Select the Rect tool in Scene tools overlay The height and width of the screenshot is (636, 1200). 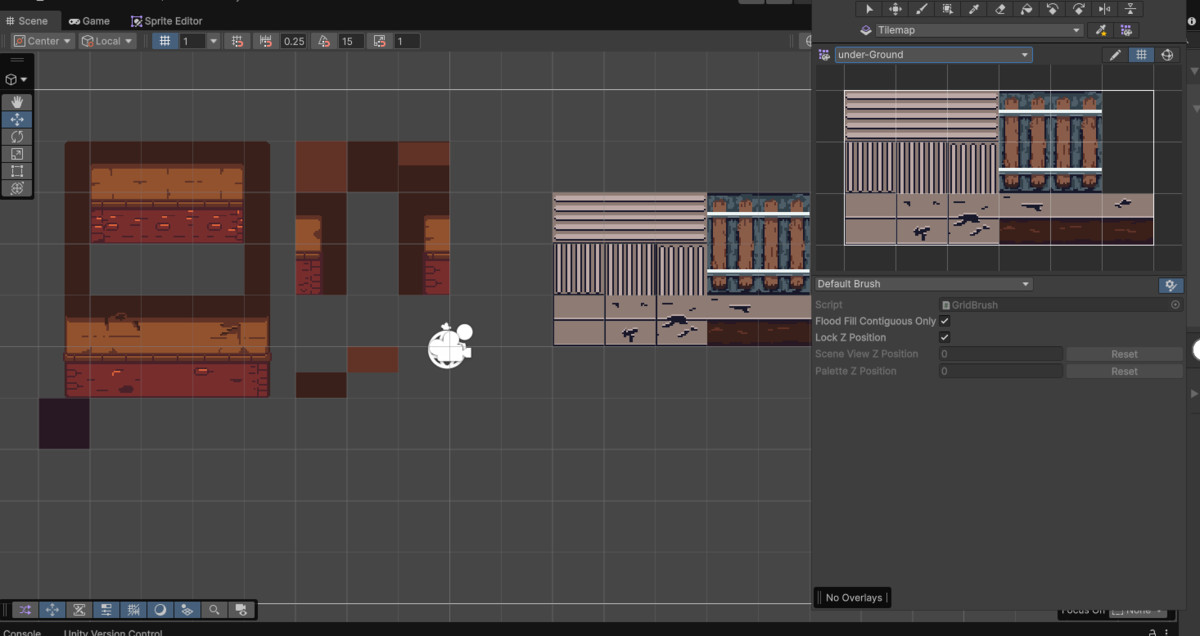coord(17,171)
